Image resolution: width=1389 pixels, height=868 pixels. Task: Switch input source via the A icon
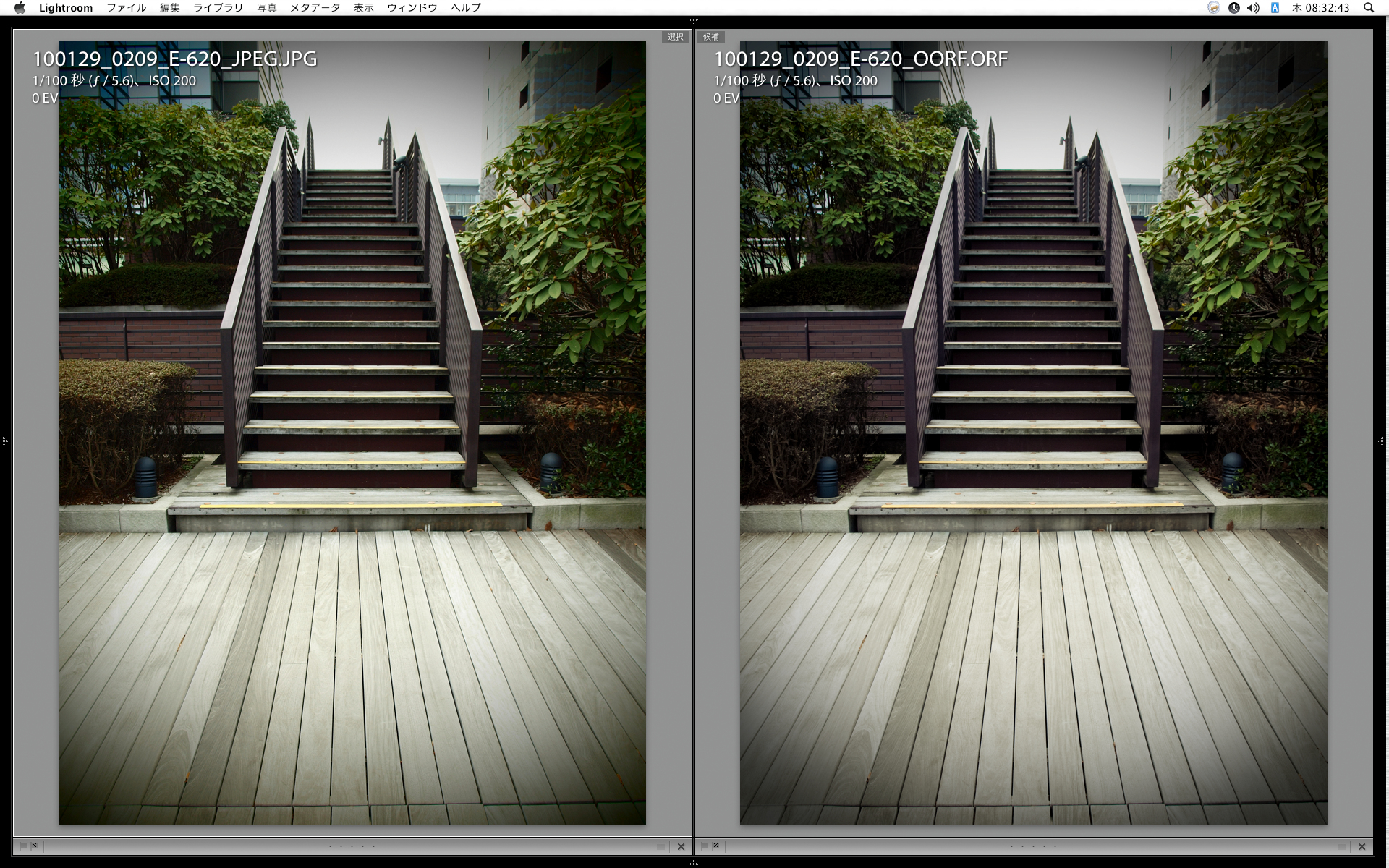[1275, 7]
